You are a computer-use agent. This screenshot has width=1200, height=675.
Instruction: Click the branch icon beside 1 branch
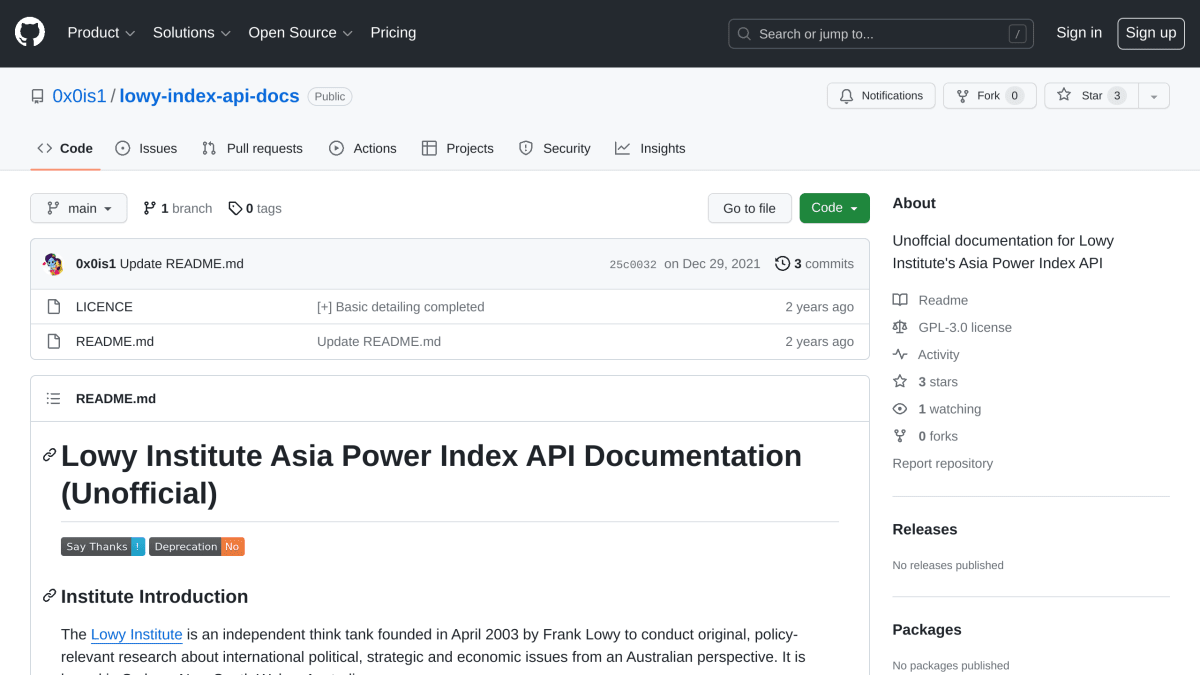click(150, 208)
